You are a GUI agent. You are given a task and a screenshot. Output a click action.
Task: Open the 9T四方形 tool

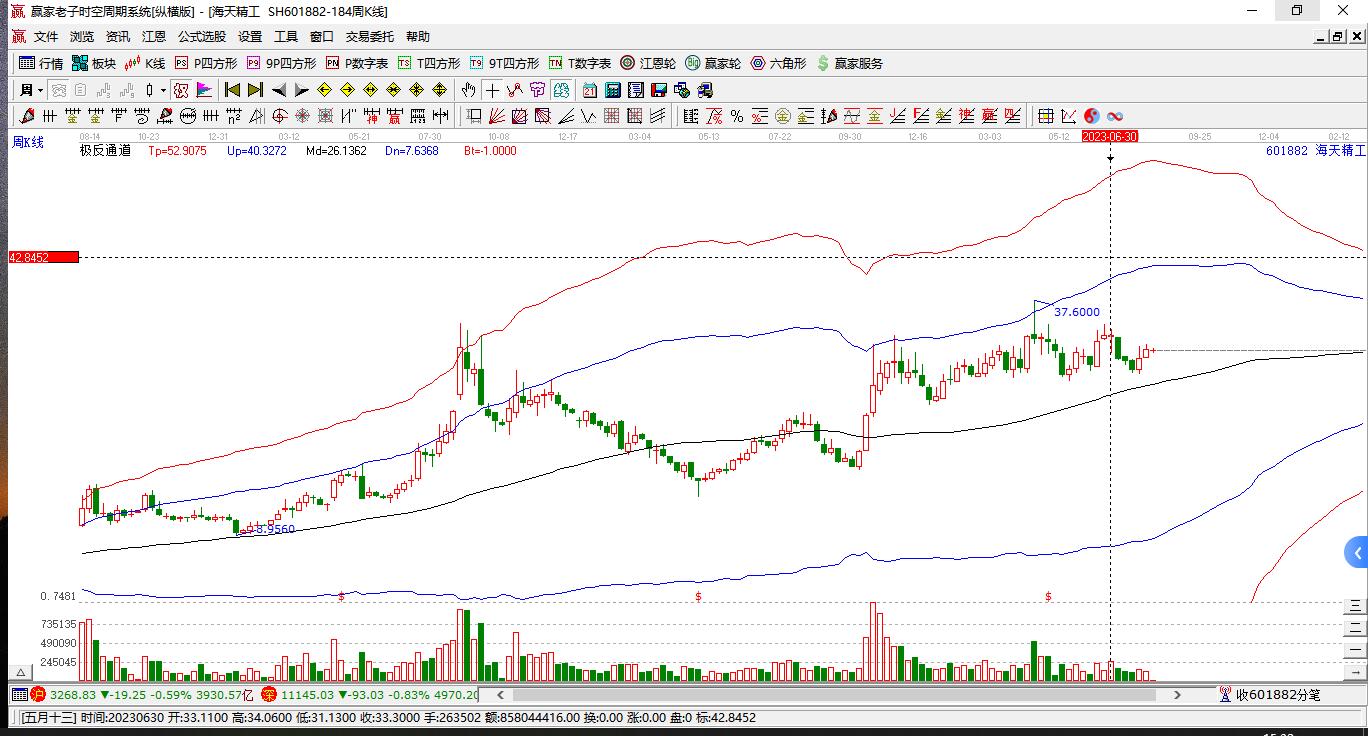pos(504,63)
